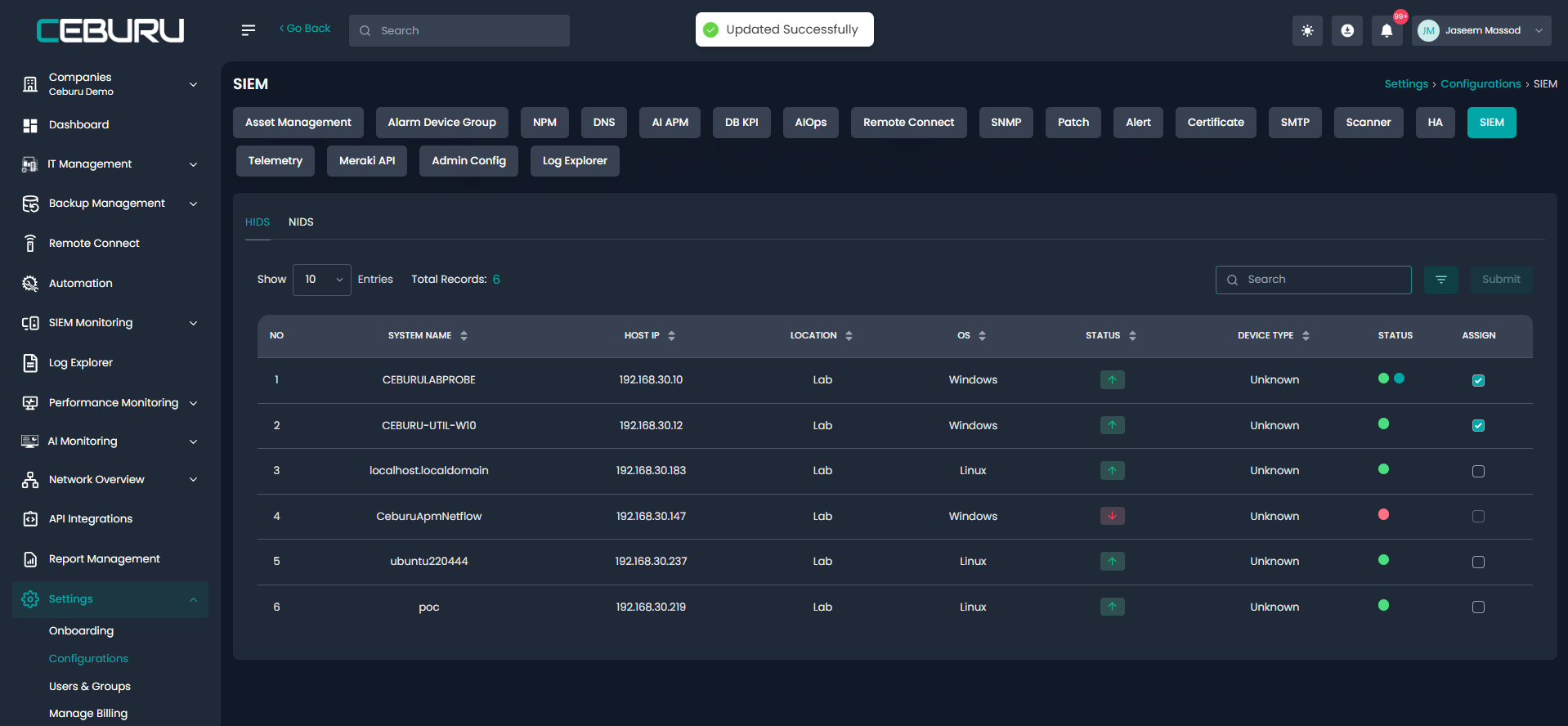
Task: Open the Meraki API configuration tab
Action: [367, 161]
